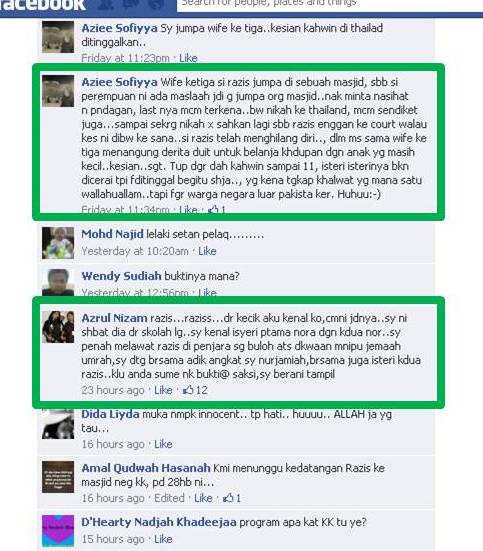The width and height of the screenshot is (483, 551).
Task: Open the first Aziee Sofiyya name link
Action: [x=120, y=28]
